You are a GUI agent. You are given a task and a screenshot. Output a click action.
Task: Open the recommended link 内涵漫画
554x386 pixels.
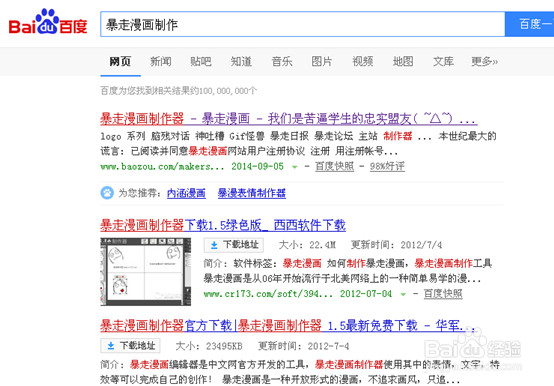[x=186, y=193]
